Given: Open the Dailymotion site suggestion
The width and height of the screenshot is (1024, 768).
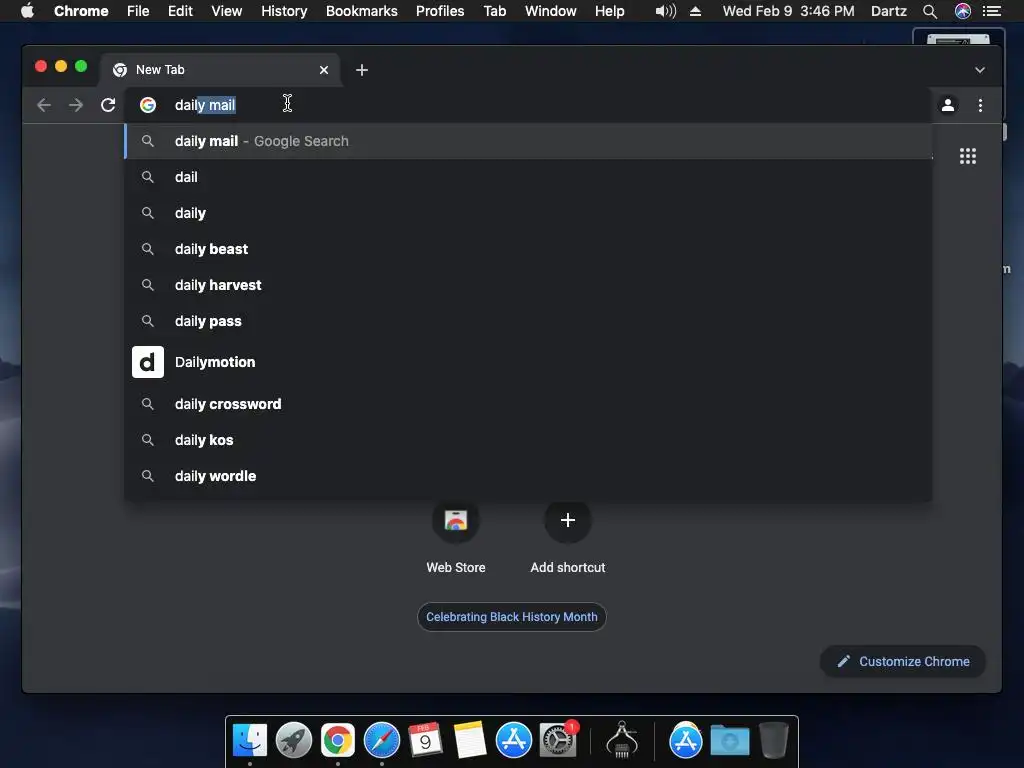Looking at the screenshot, I should click(x=528, y=362).
